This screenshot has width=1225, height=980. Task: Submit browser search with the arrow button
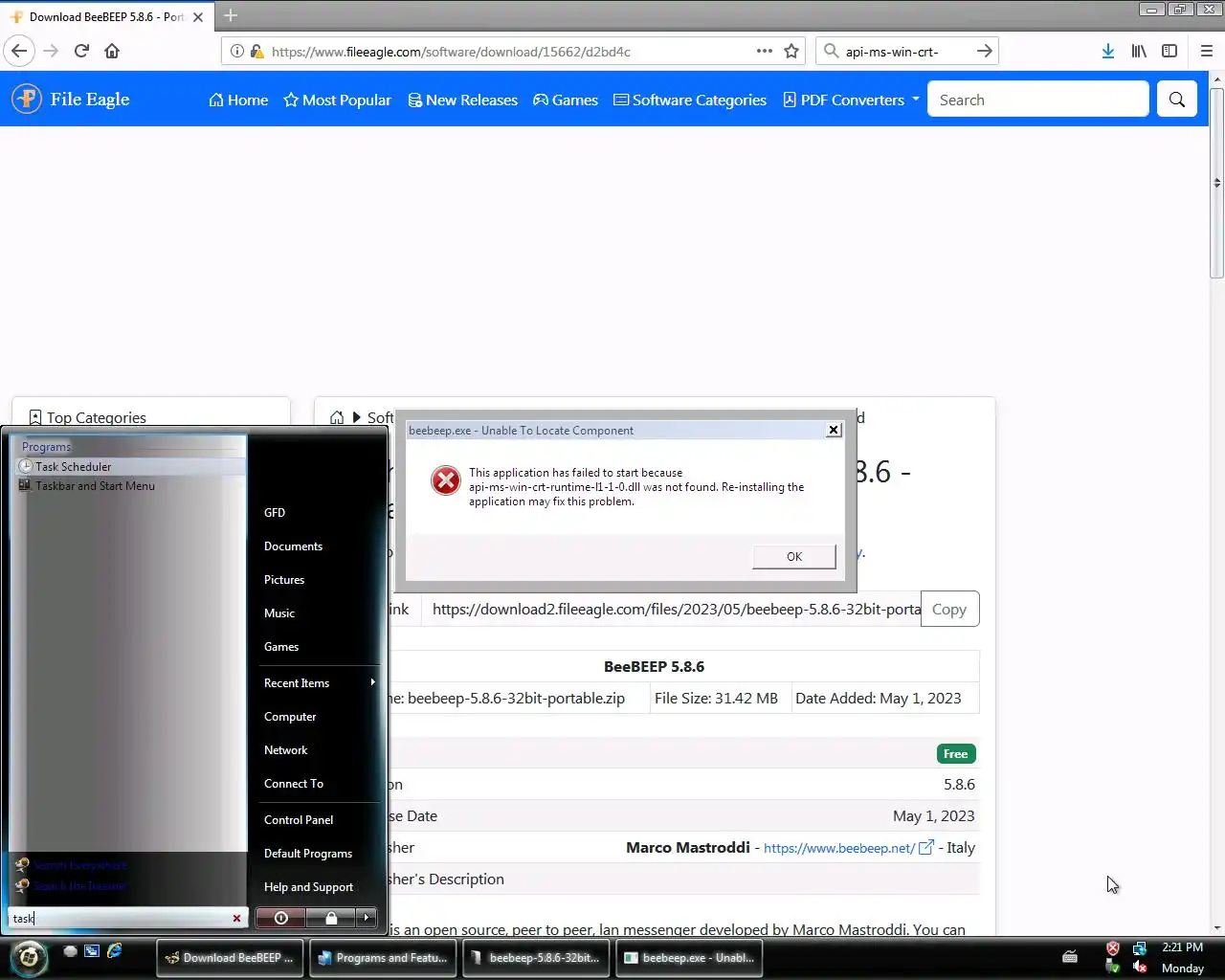click(x=984, y=51)
